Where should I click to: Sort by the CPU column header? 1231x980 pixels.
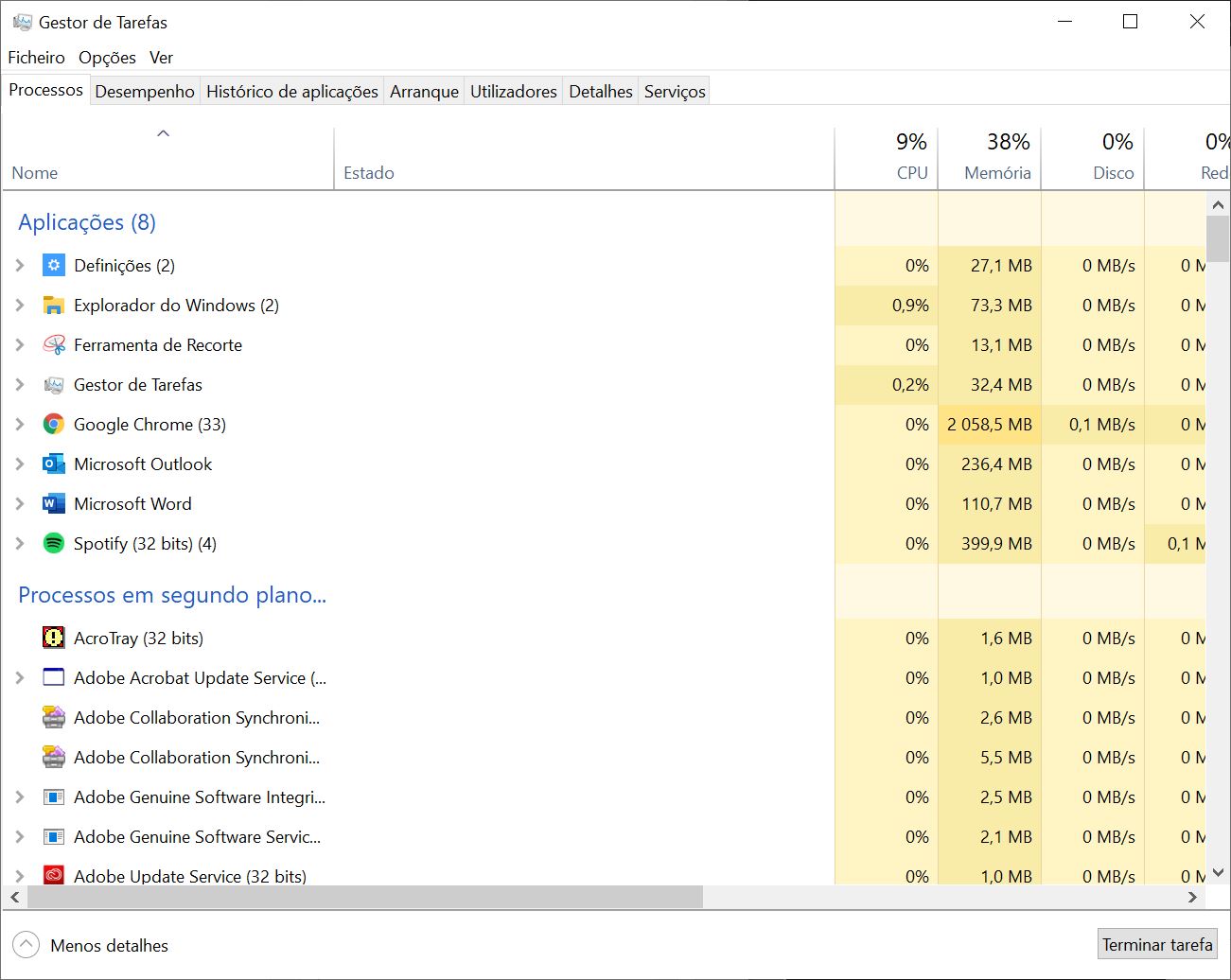(x=887, y=159)
